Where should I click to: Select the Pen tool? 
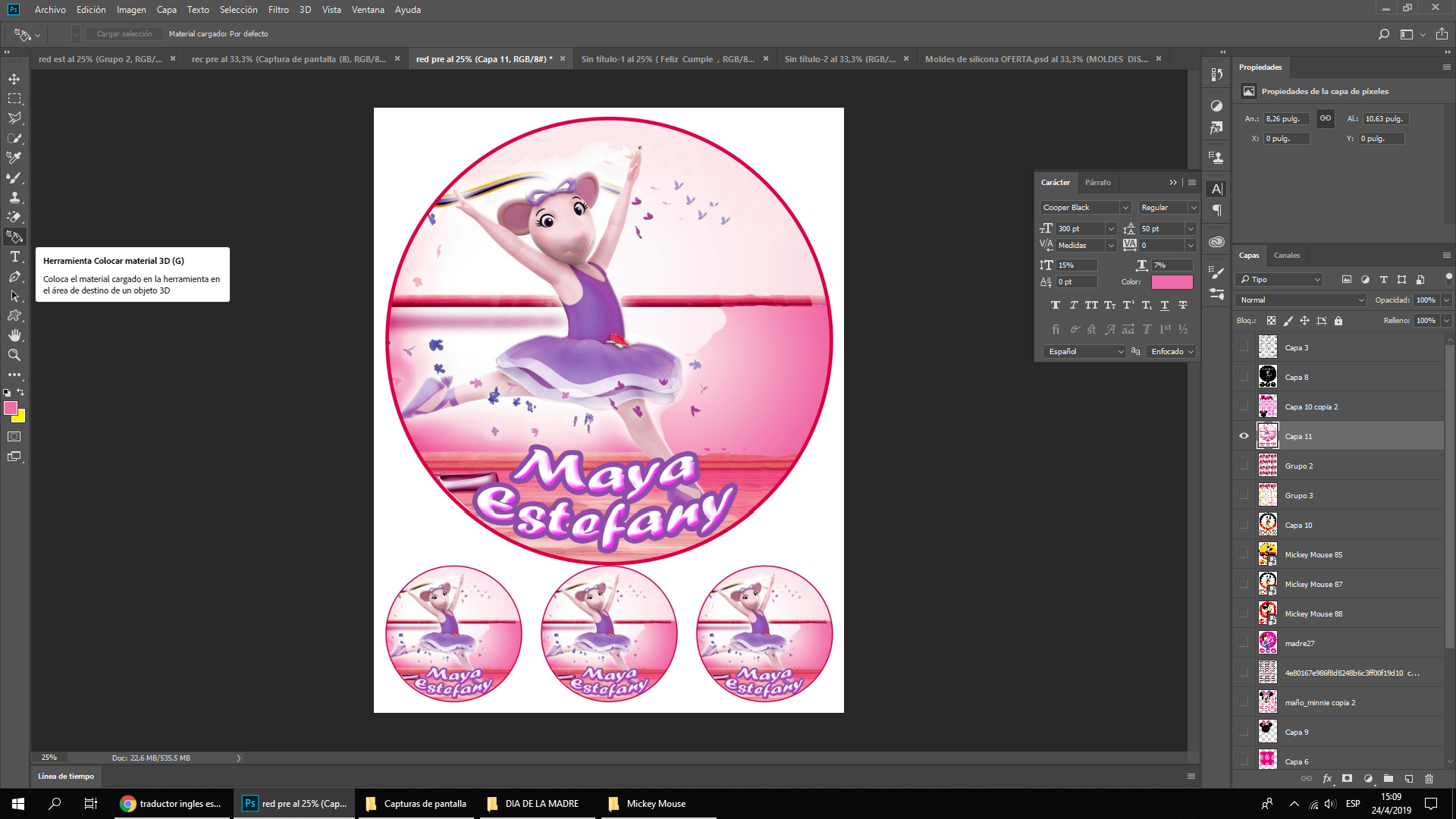pos(14,276)
